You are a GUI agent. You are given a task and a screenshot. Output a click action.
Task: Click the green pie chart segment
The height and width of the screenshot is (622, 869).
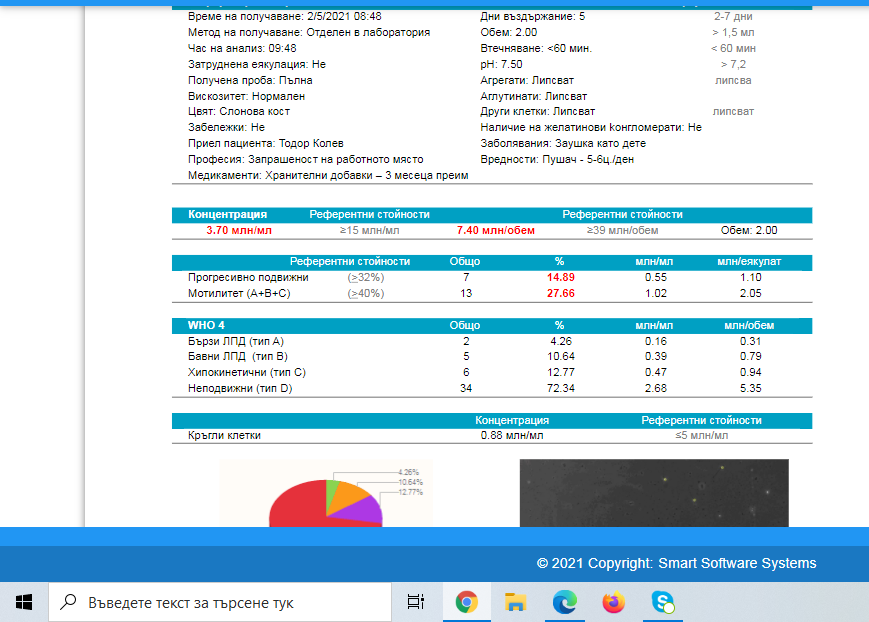pyautogui.click(x=332, y=485)
